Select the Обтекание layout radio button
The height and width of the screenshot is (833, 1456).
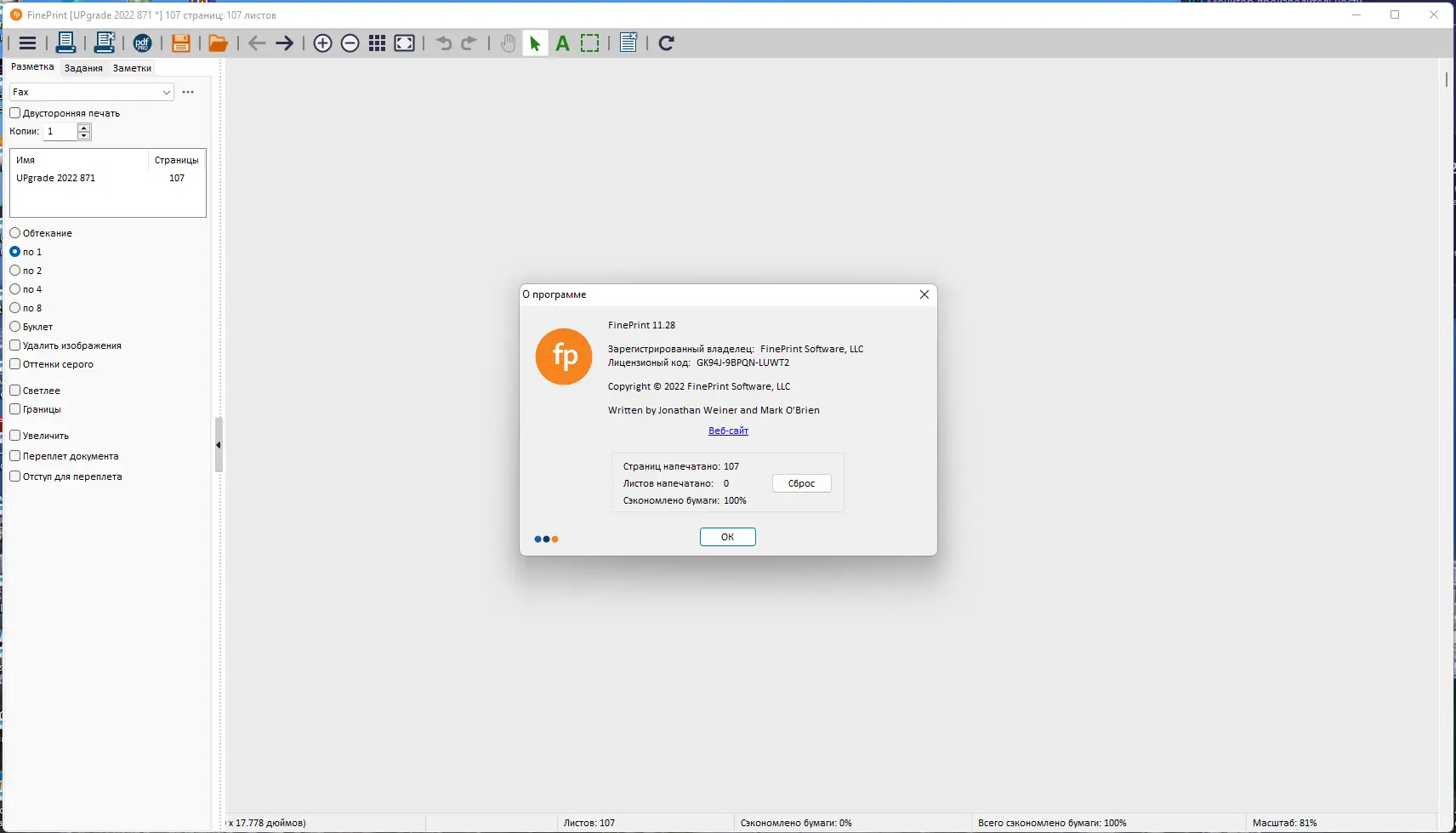pos(15,233)
